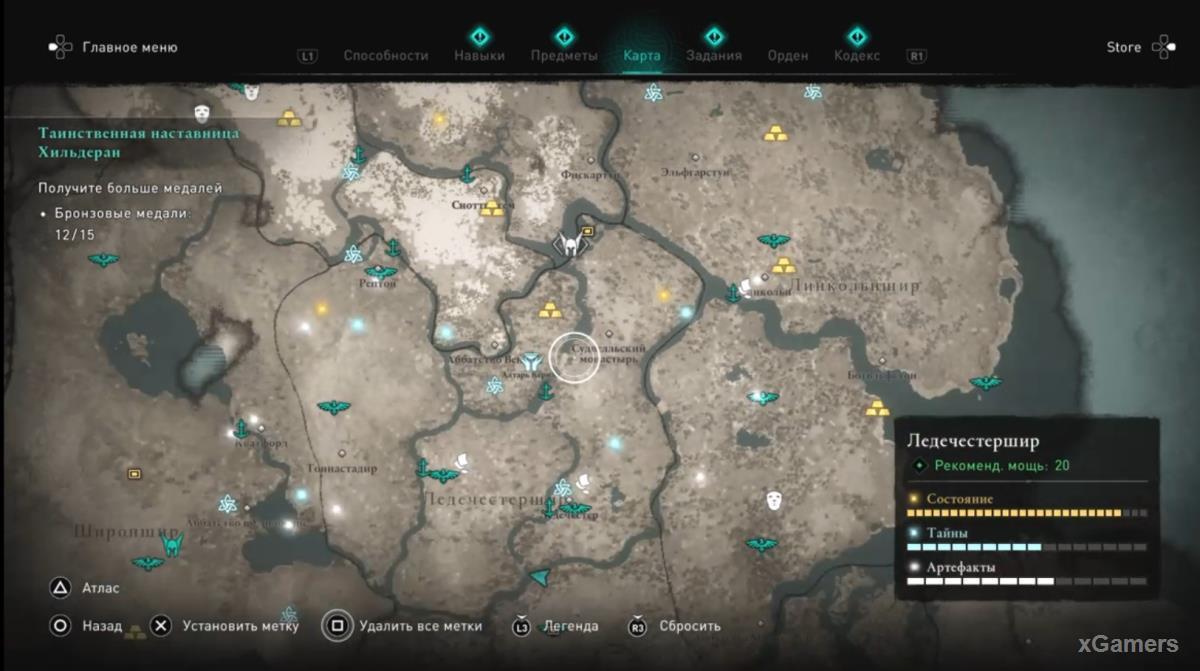Image resolution: width=1200 pixels, height=671 pixels.
Task: Click Установить метку prompt
Action: [225, 627]
